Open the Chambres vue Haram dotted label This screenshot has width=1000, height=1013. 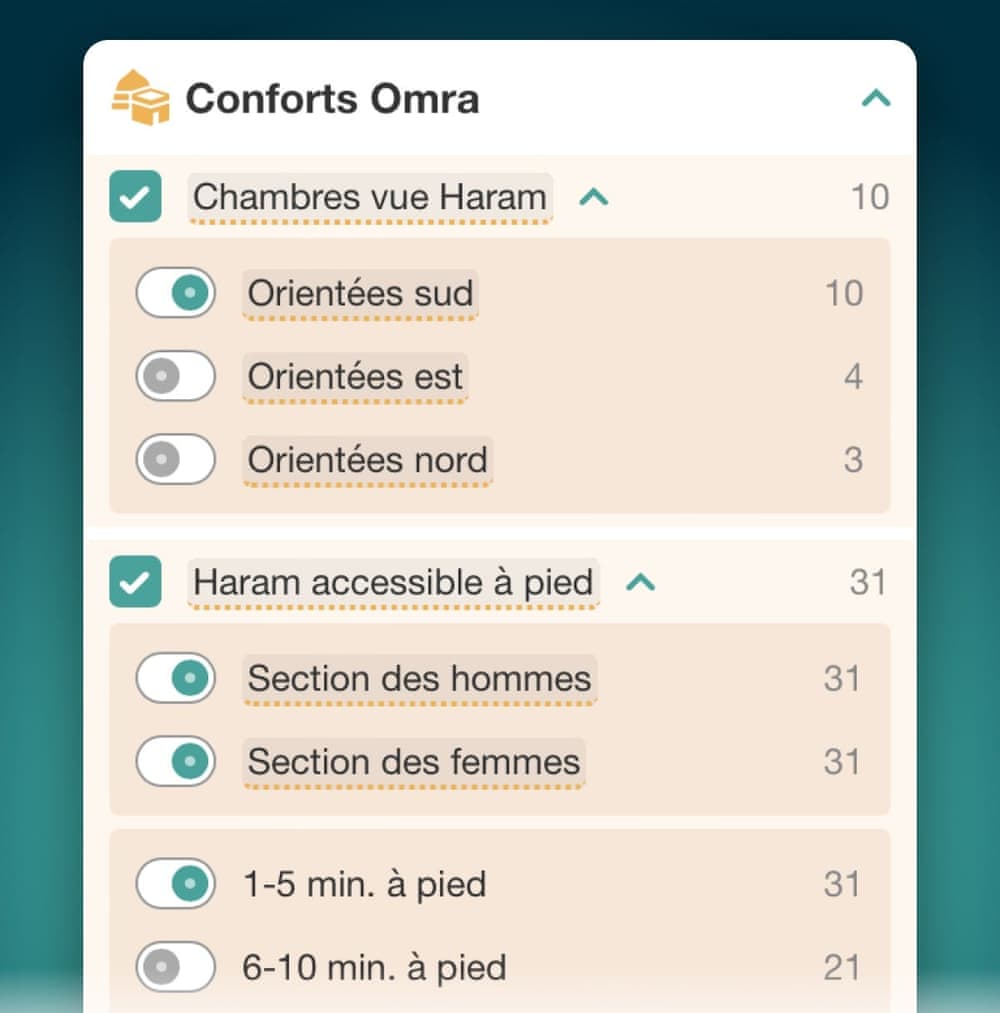(x=368, y=196)
